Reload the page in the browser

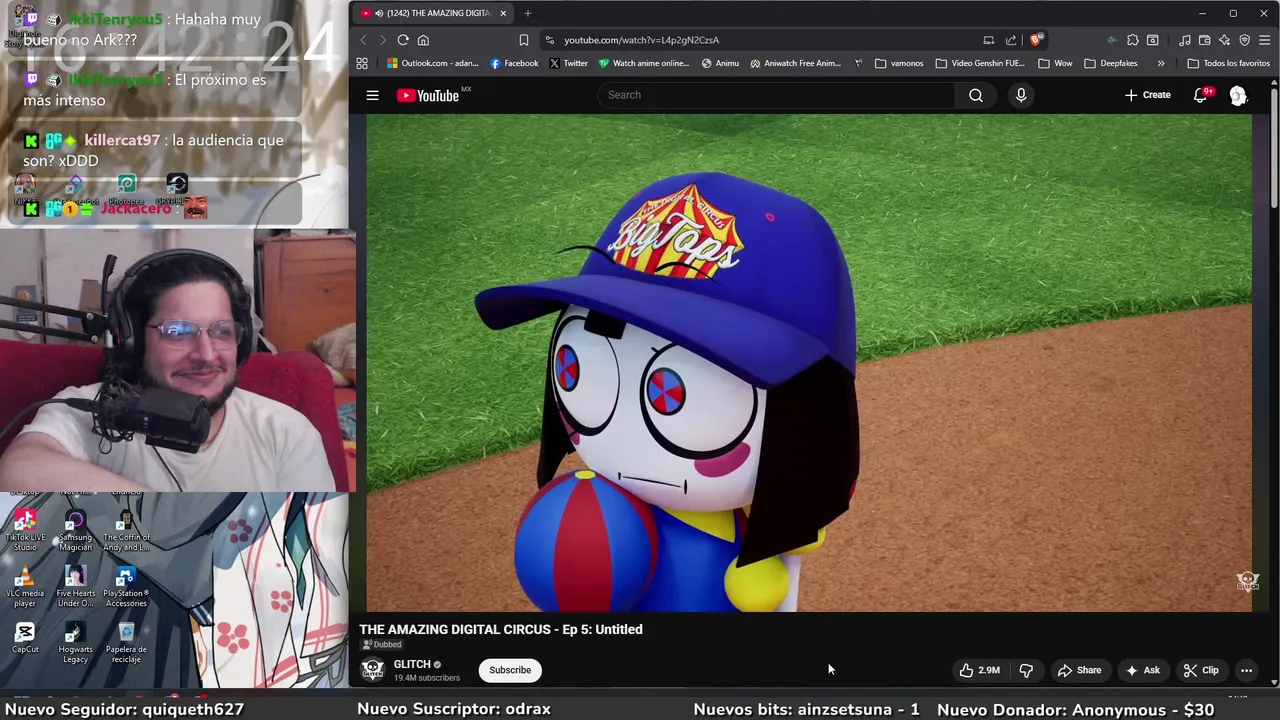click(x=403, y=40)
